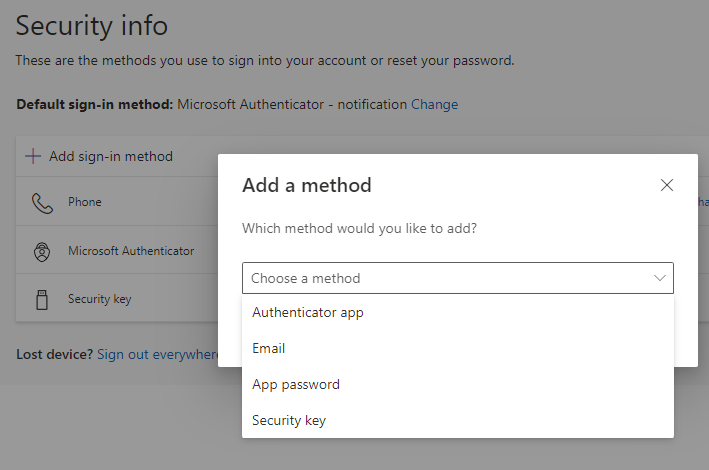The height and width of the screenshot is (470, 709).
Task: Click the Security info page heading
Action: pos(92,26)
